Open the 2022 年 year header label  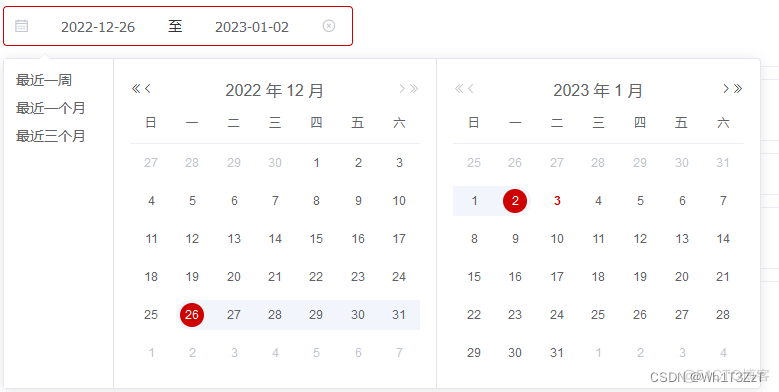tap(254, 90)
